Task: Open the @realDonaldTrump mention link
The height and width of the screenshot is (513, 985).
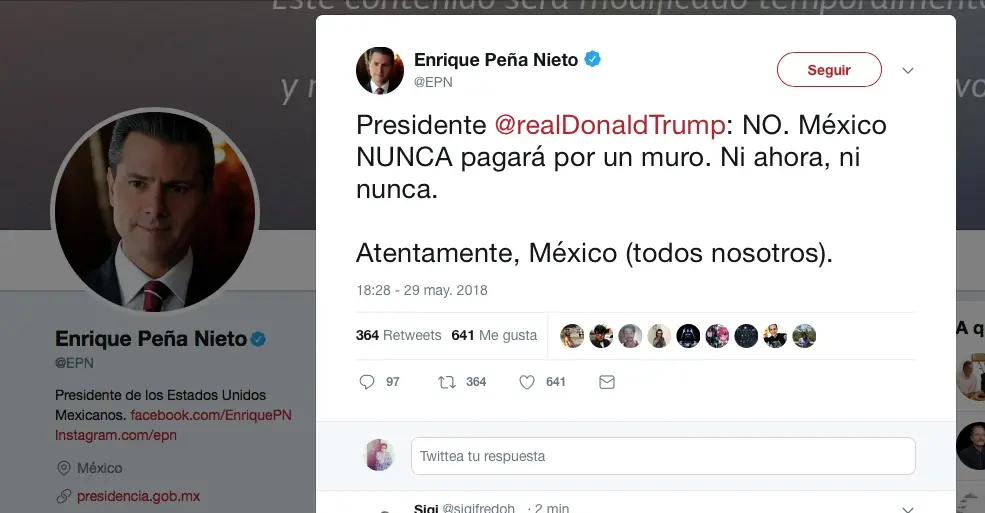Action: pos(610,126)
